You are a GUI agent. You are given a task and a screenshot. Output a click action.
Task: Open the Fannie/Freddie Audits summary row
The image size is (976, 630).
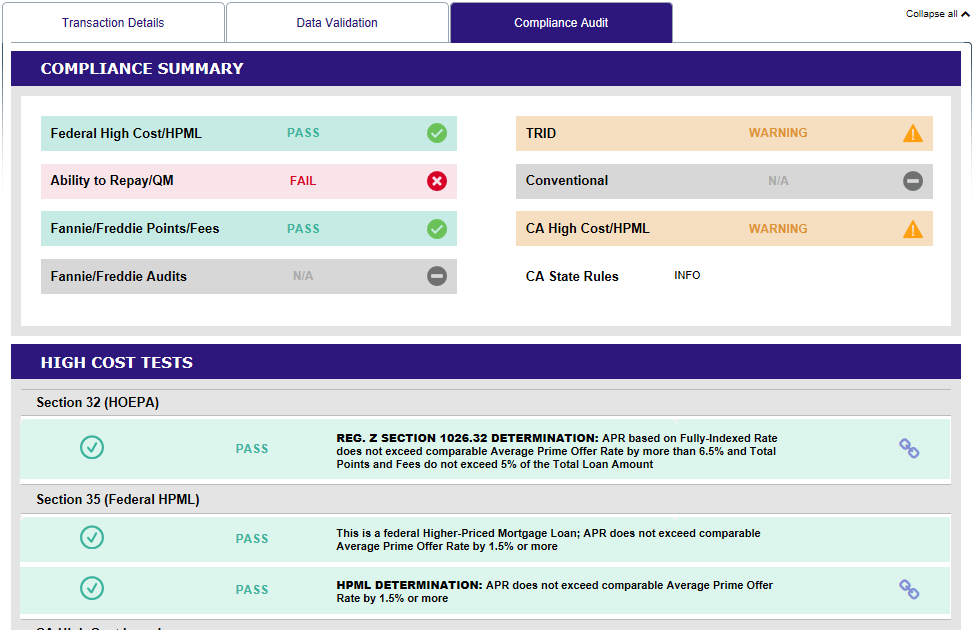tap(249, 276)
